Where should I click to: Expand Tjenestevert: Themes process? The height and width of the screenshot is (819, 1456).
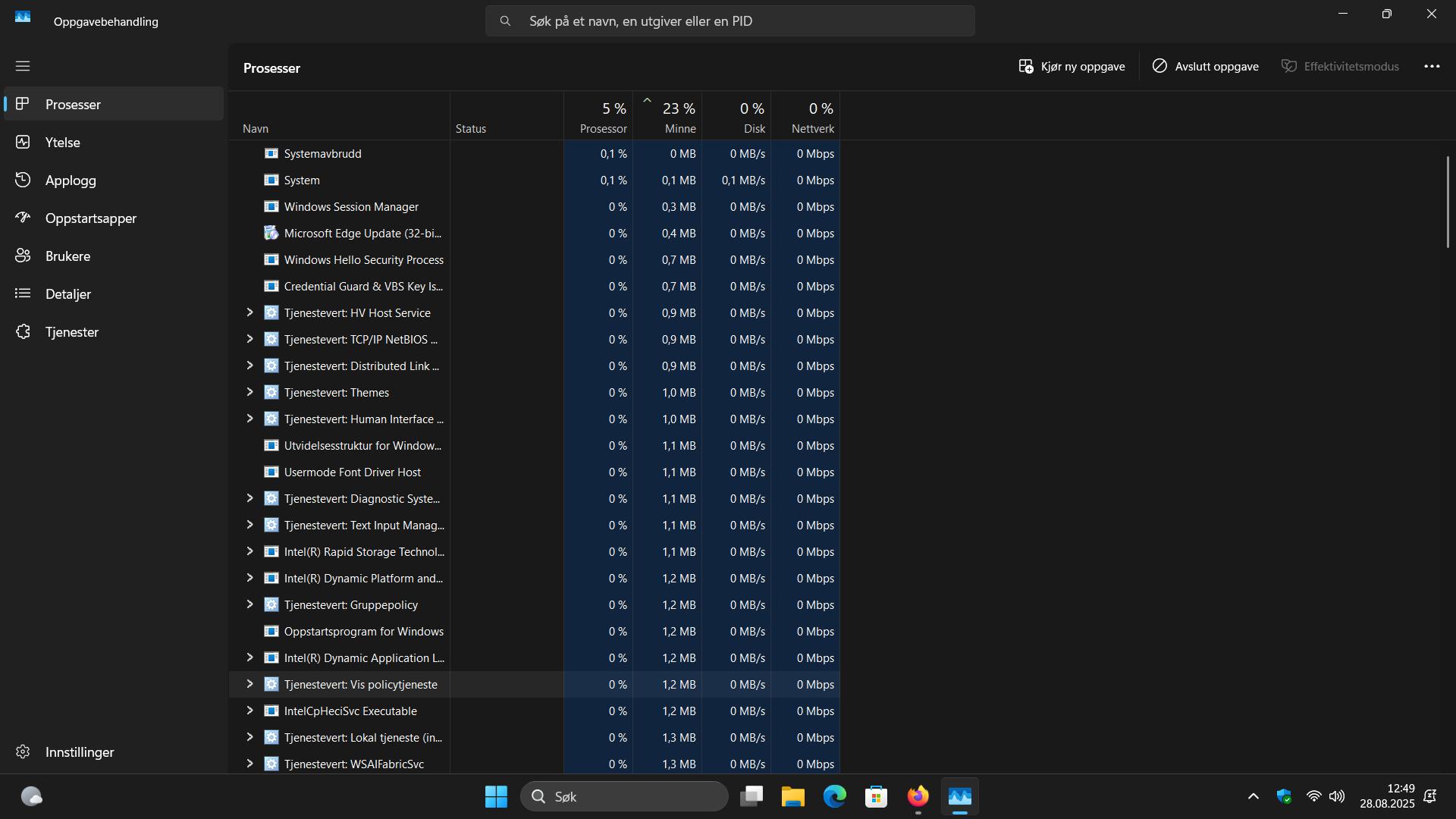click(x=249, y=392)
